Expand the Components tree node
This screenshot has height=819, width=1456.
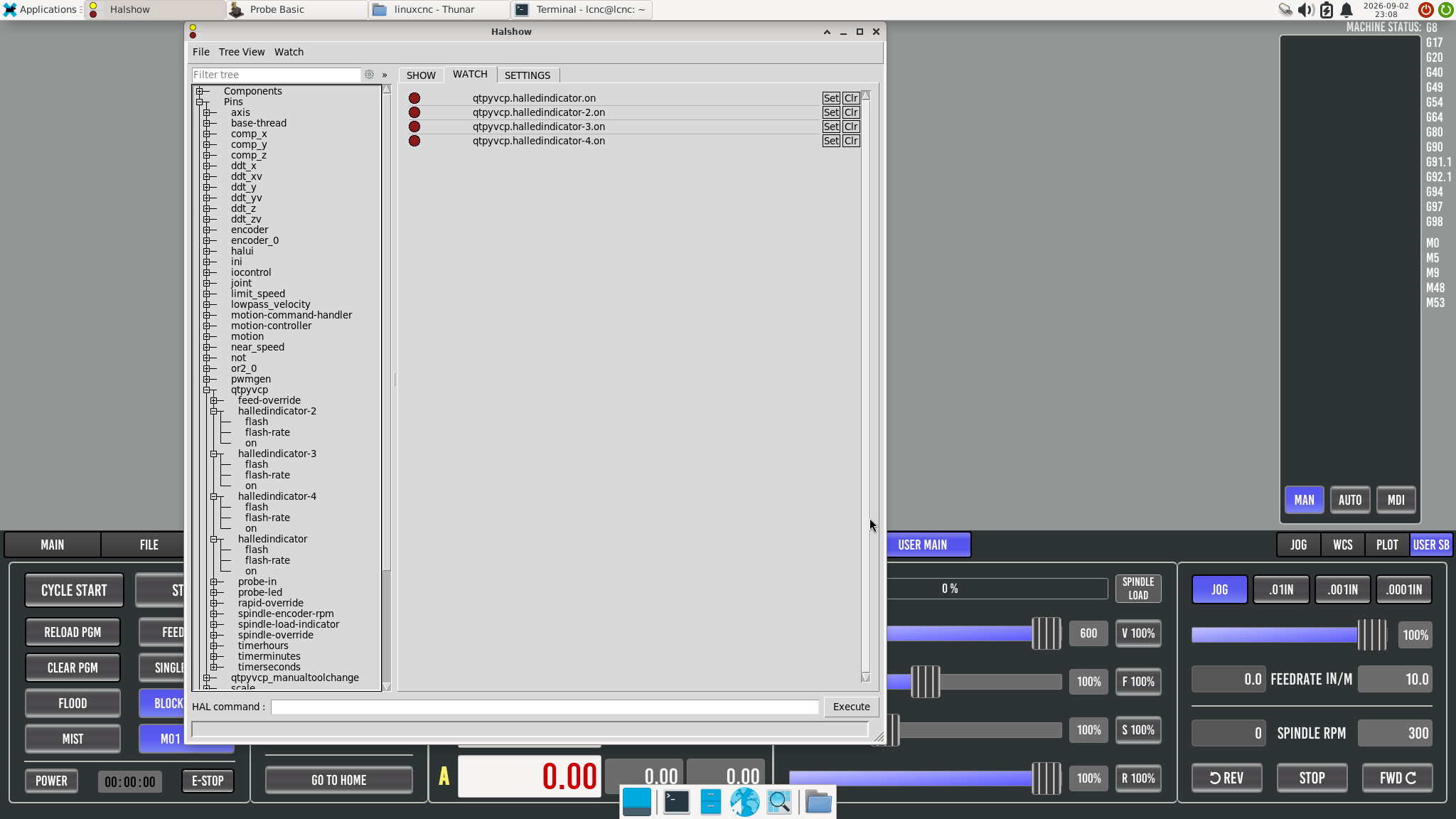point(200,91)
